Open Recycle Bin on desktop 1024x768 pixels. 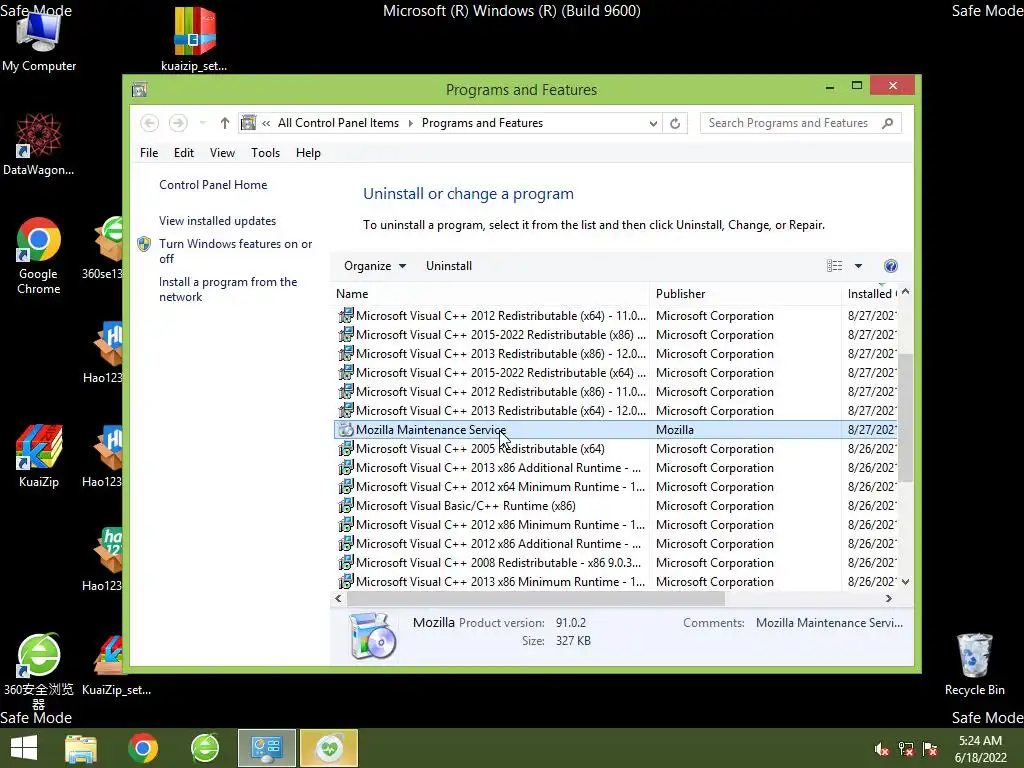coord(974,665)
